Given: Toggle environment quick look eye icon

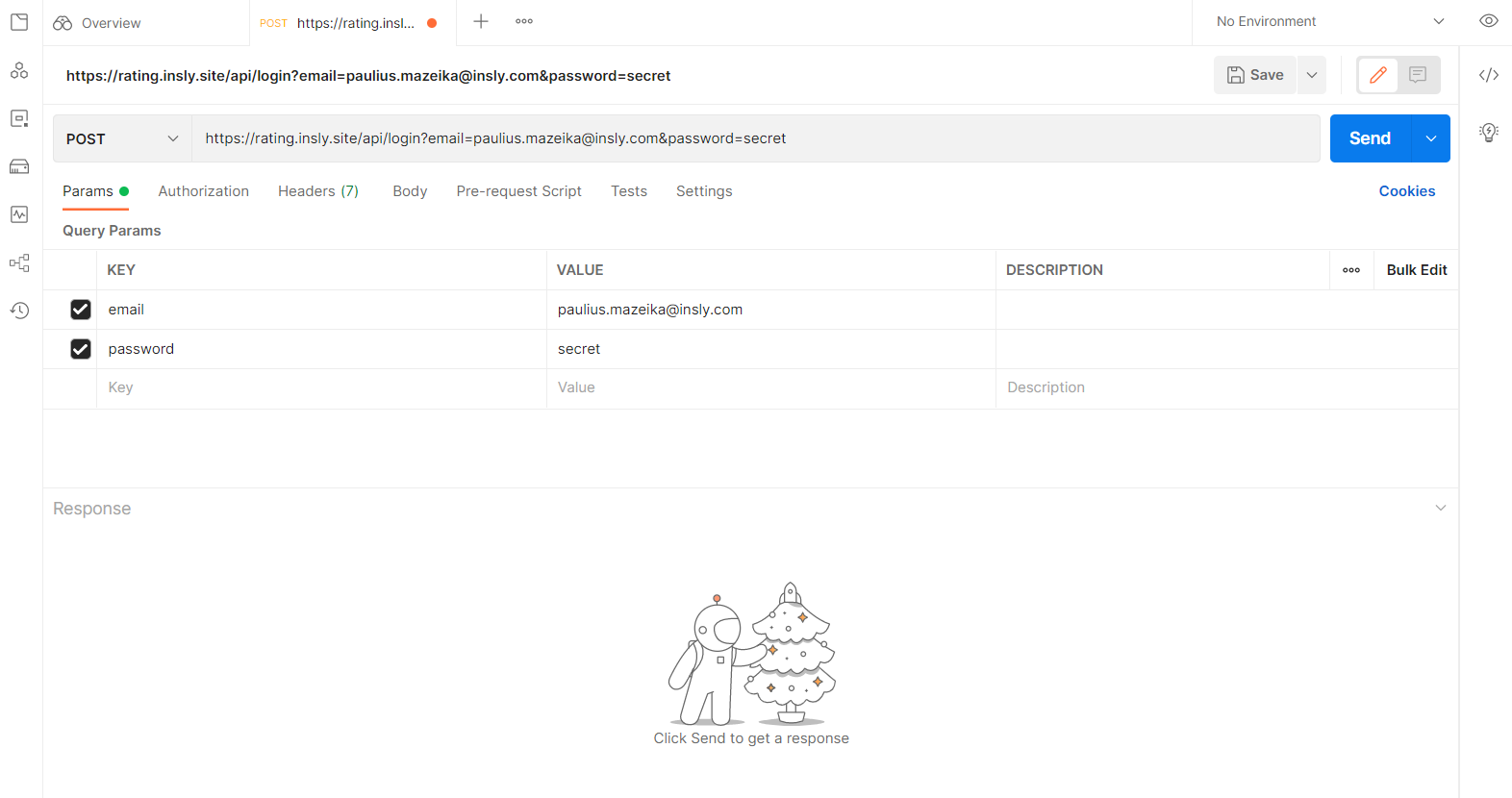Looking at the screenshot, I should pyautogui.click(x=1488, y=21).
